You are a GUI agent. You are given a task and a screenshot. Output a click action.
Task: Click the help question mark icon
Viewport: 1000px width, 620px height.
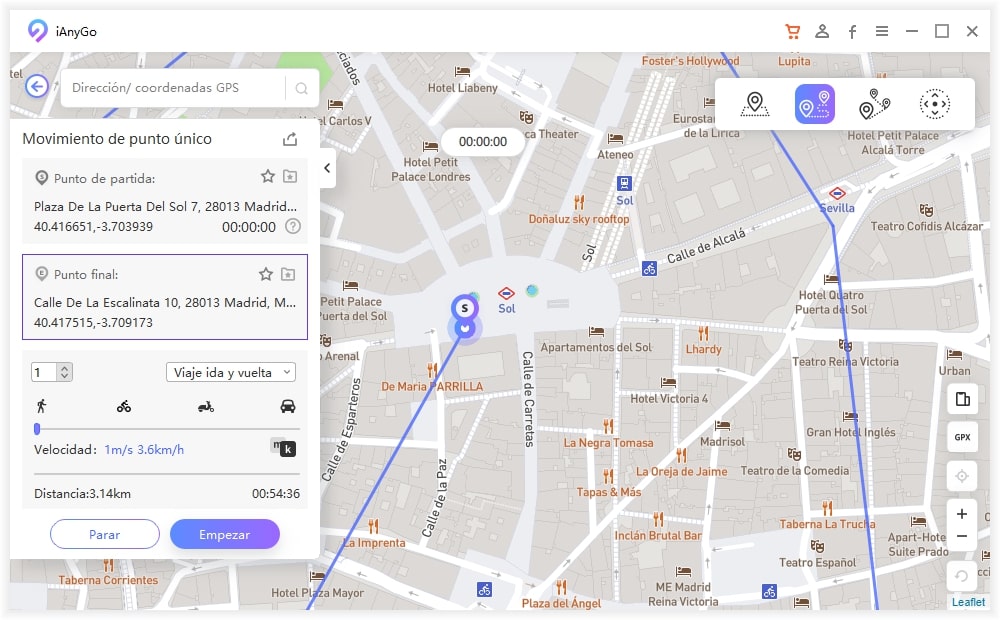point(293,226)
